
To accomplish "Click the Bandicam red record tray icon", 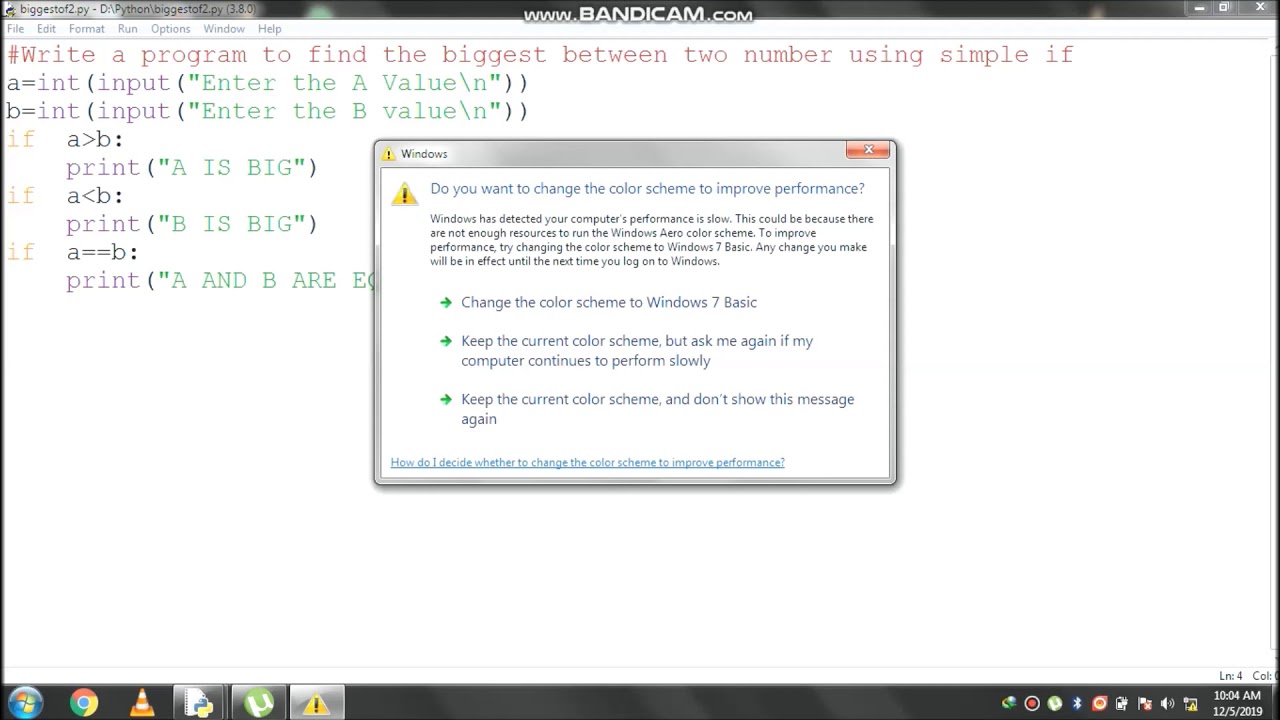I will [1032, 703].
